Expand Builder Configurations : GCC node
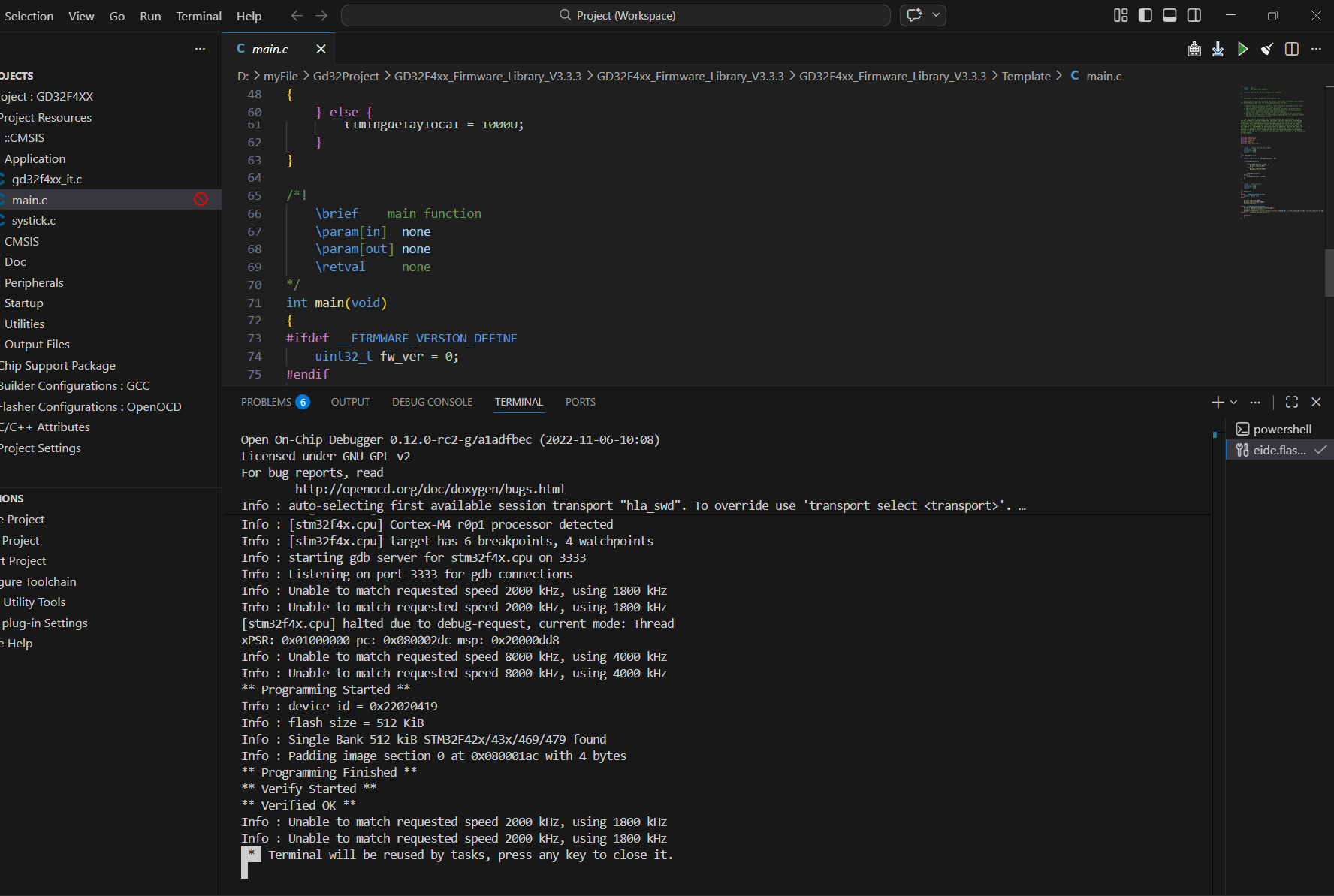1334x896 pixels. [75, 385]
